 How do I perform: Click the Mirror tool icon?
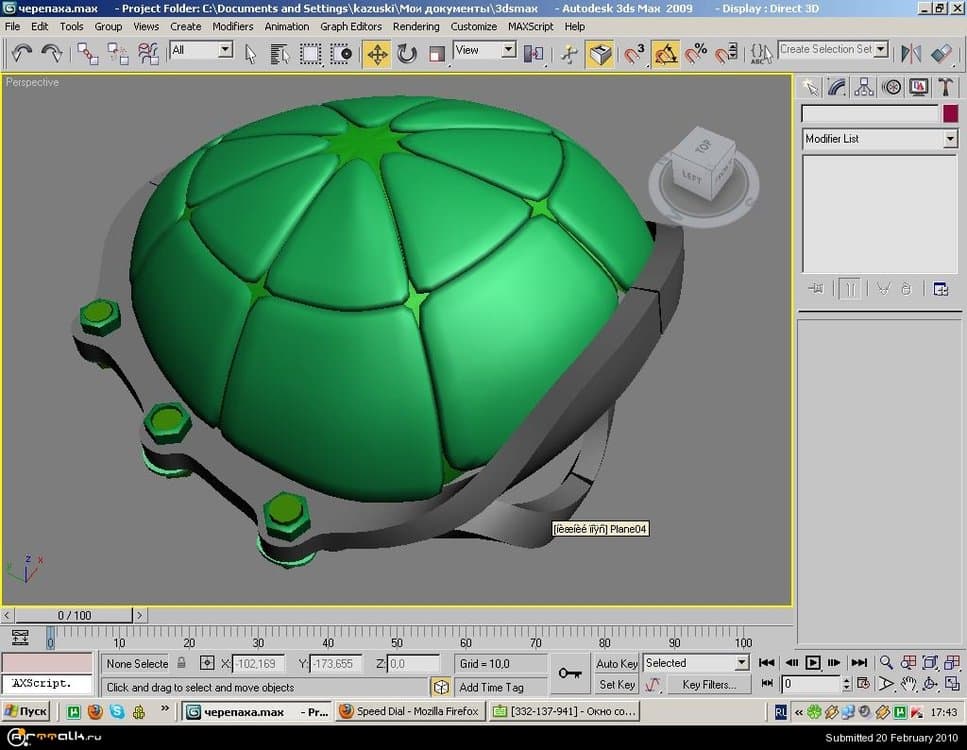pyautogui.click(x=911, y=54)
